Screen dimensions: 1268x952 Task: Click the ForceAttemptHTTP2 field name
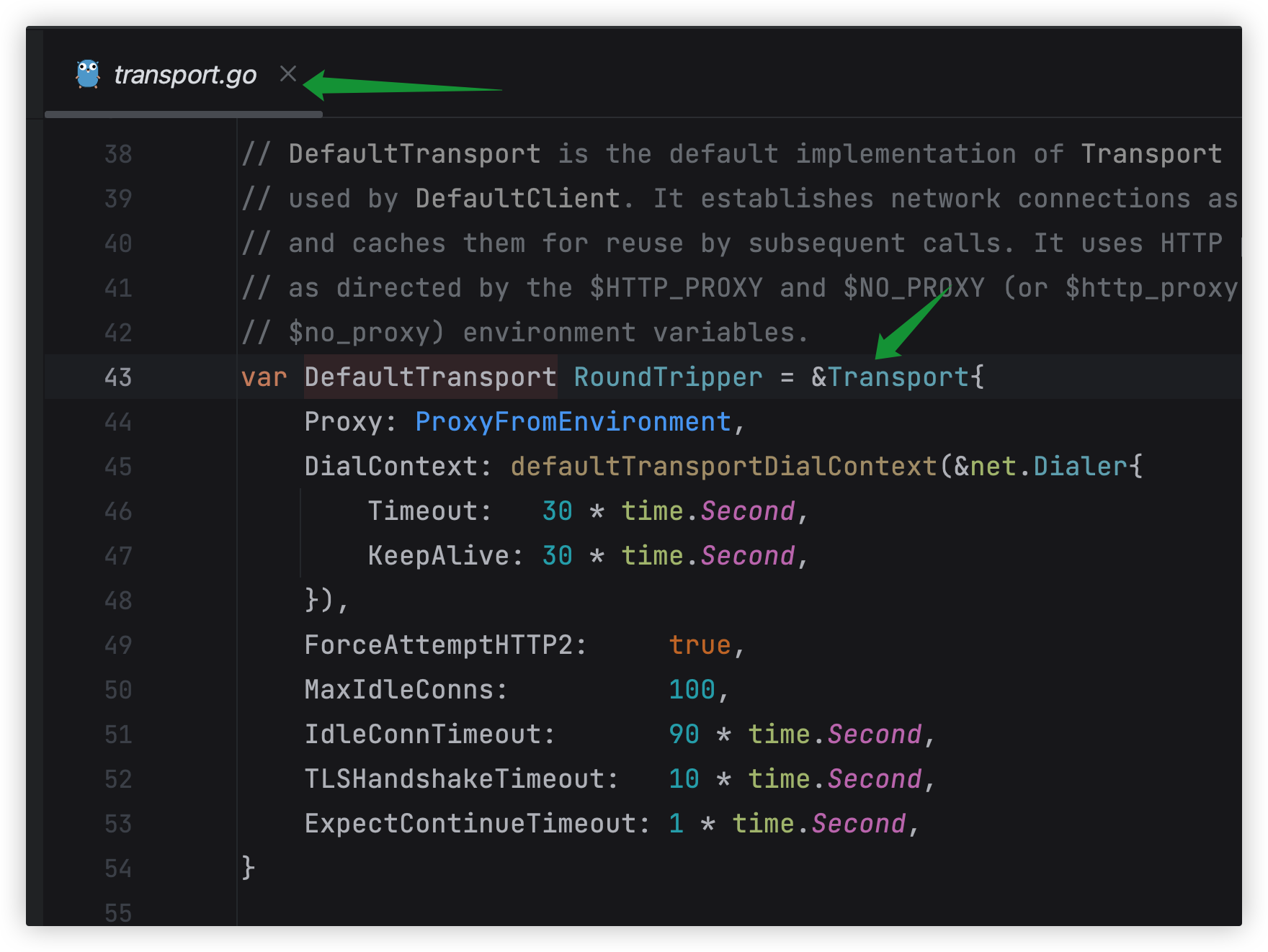pyautogui.click(x=438, y=645)
